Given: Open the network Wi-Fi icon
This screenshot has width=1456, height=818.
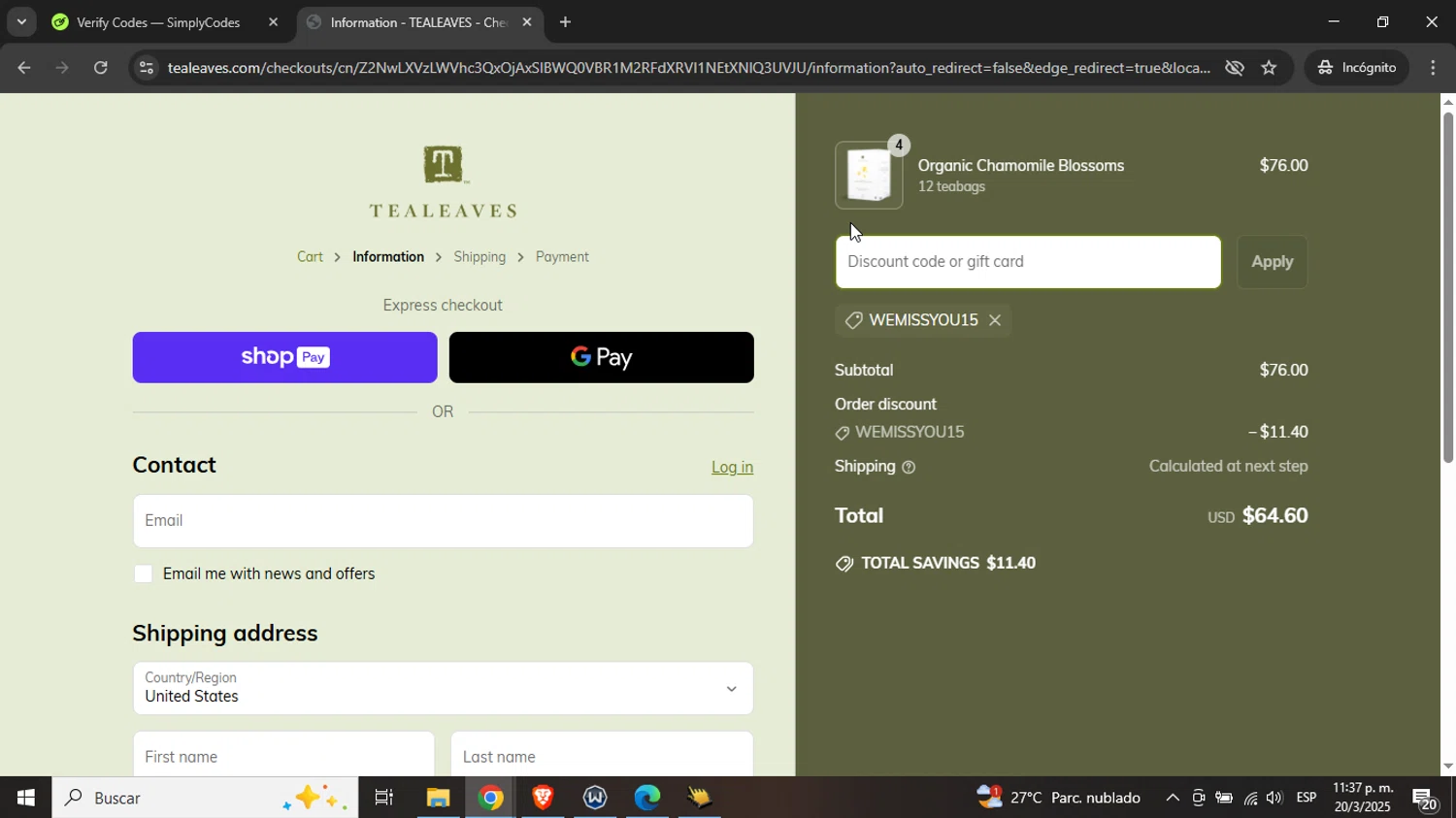Looking at the screenshot, I should [1250, 798].
